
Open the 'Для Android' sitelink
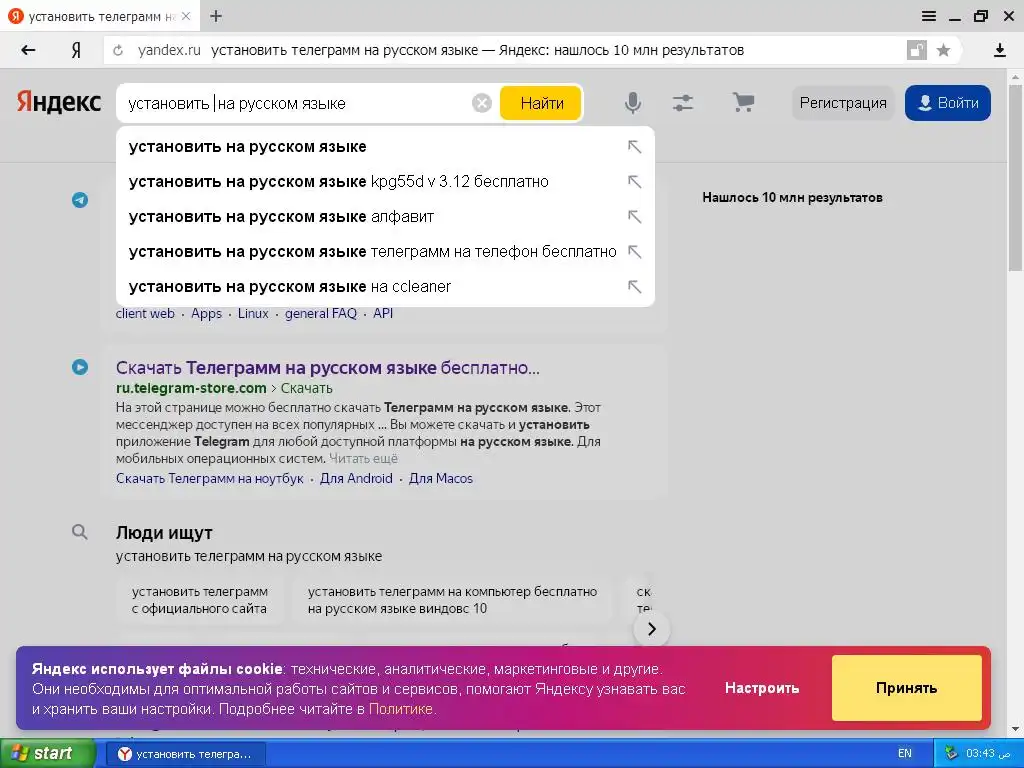pyautogui.click(x=356, y=479)
